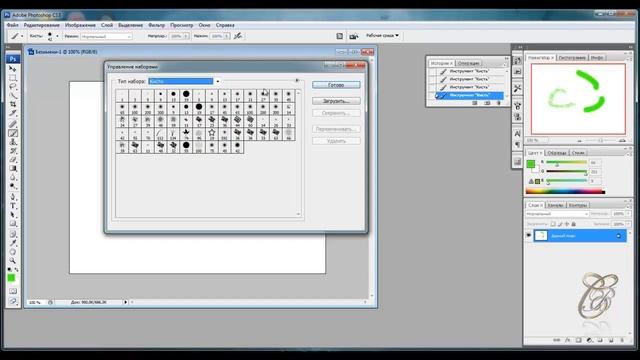640x360 pixels.
Task: Set history brush source on first state
Action: point(432,71)
